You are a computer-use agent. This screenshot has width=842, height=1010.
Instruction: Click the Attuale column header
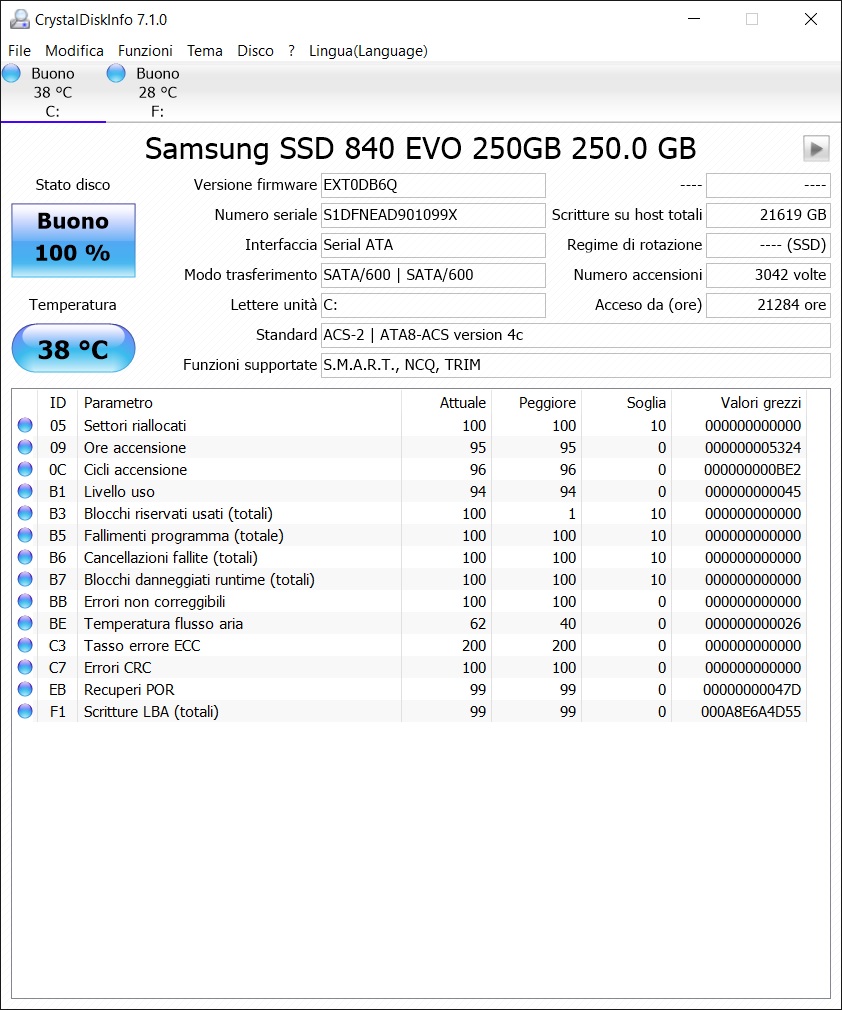click(x=446, y=403)
